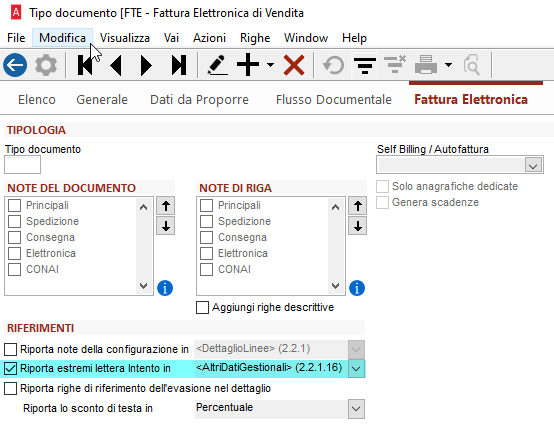Check Riporta righe di riferimento dell'evasione

coord(11,388)
